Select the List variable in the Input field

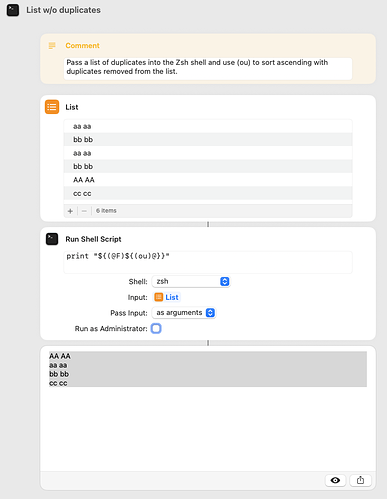[167, 297]
